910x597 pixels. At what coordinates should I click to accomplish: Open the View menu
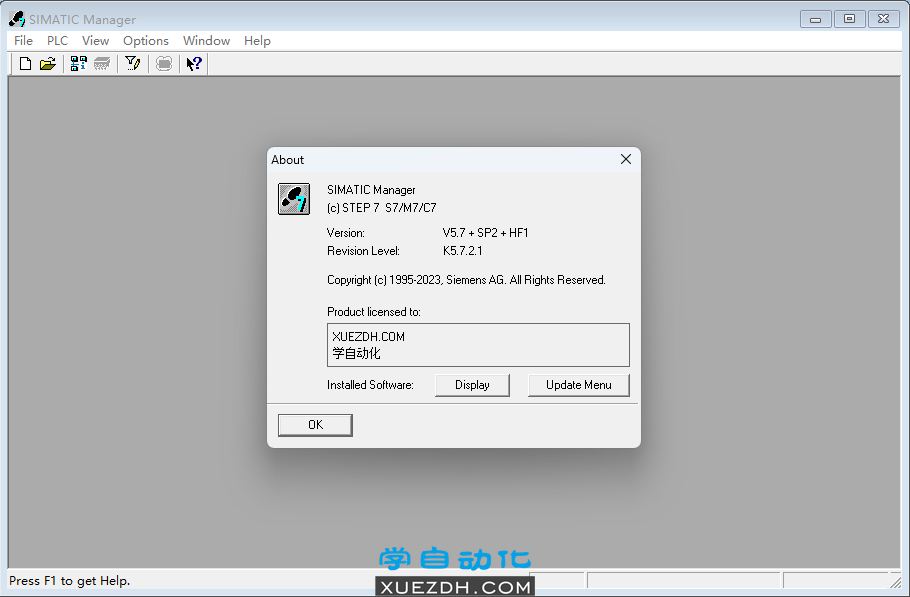(x=95, y=41)
